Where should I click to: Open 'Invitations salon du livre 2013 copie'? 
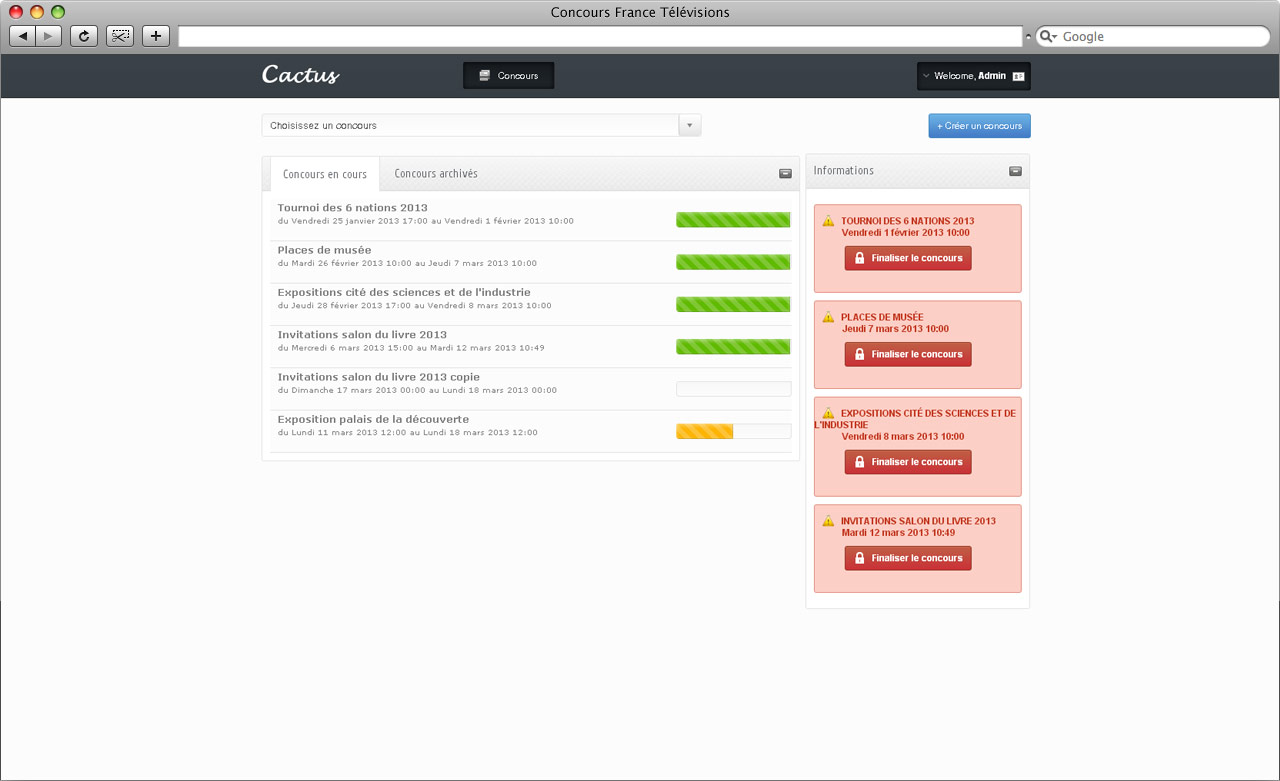coord(378,377)
